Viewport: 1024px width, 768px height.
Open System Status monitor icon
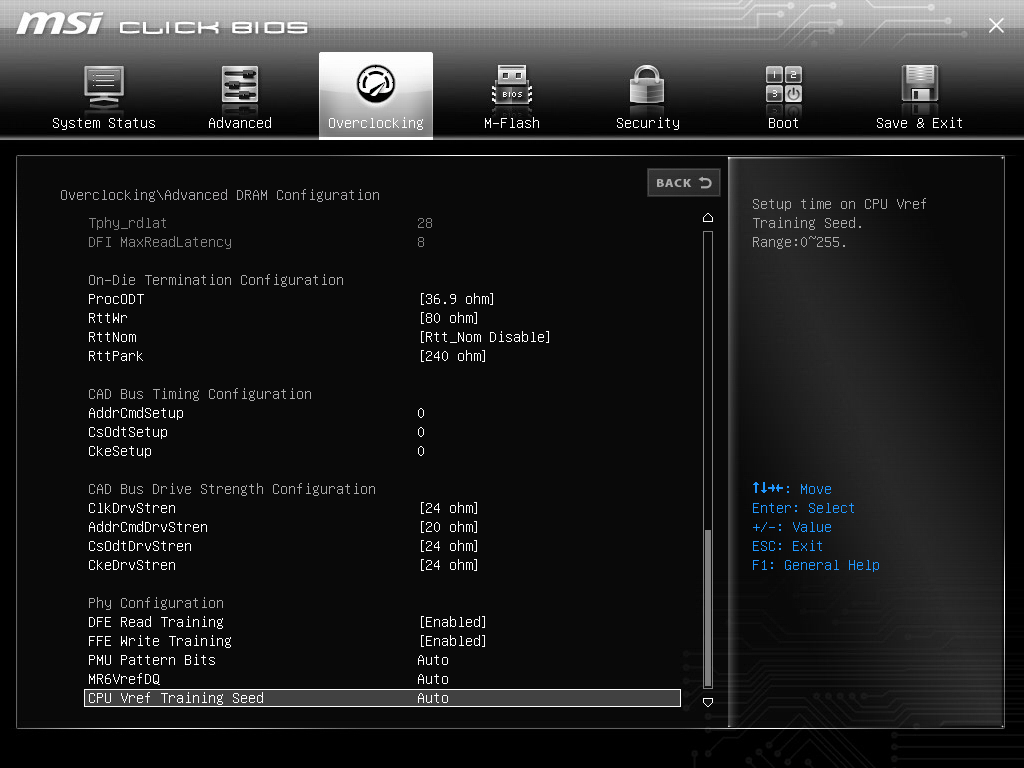coord(104,88)
